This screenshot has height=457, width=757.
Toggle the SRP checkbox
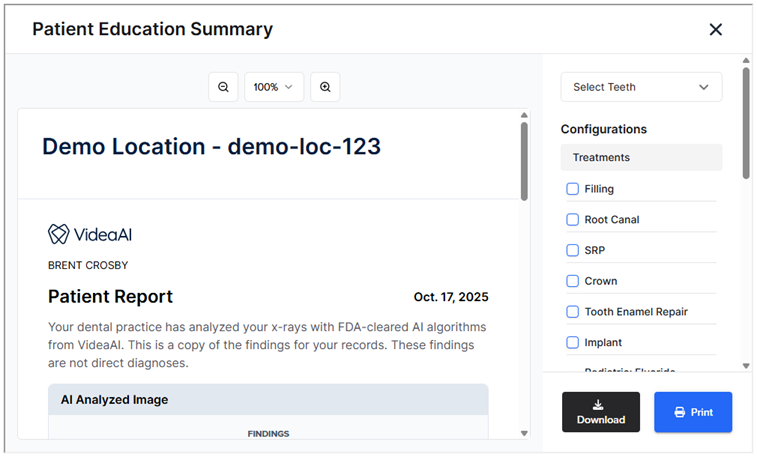(573, 250)
